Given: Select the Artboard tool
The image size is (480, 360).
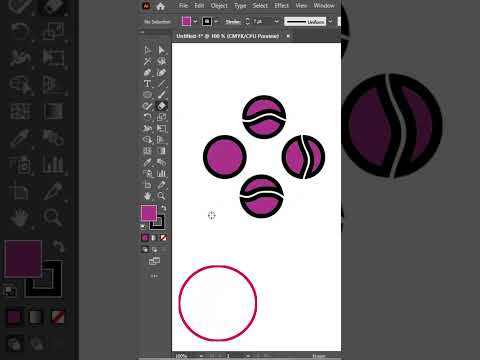Looking at the screenshot, I should (148, 185).
